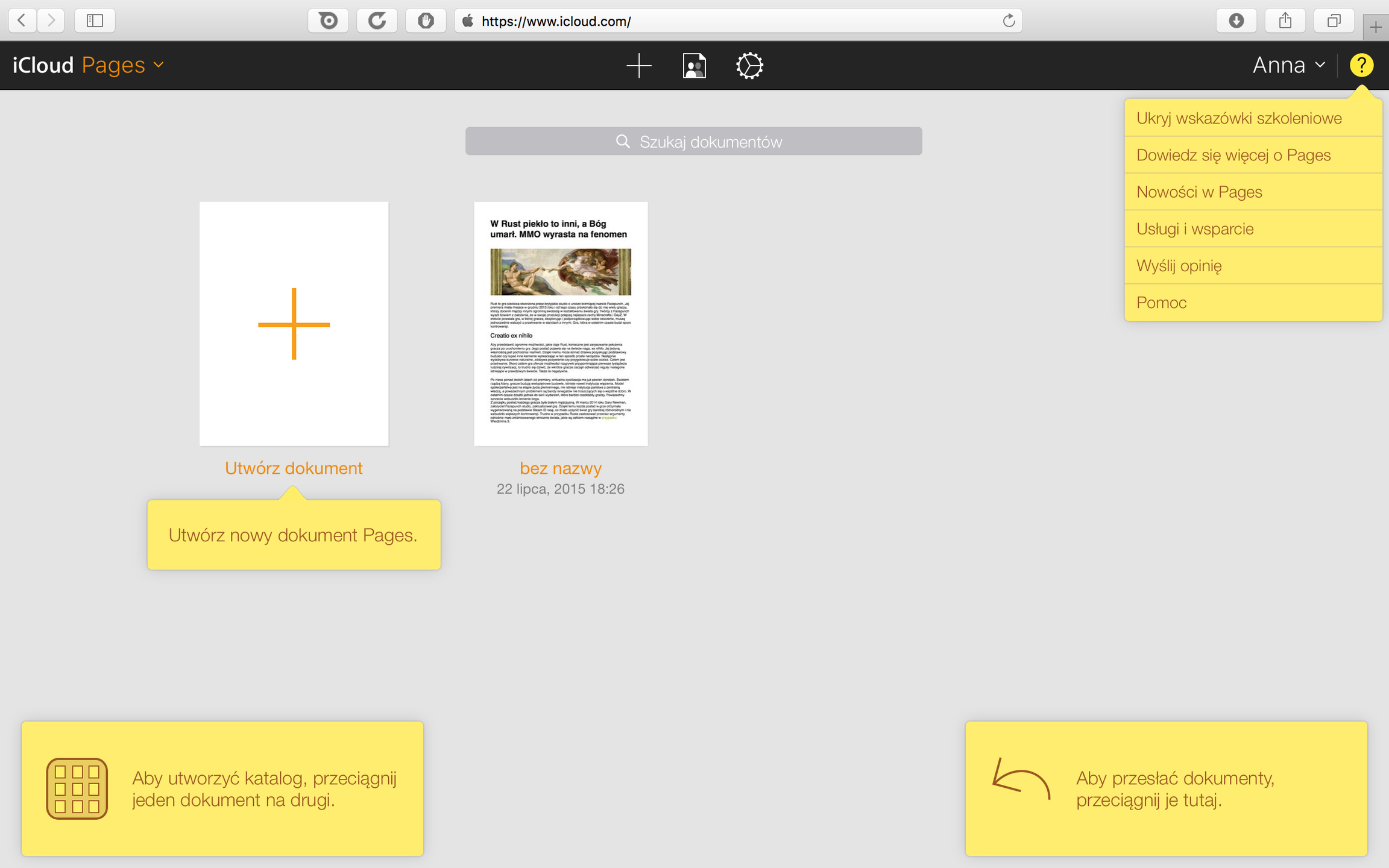The height and width of the screenshot is (868, 1389).
Task: Click the circular-arrow extension icon left of address bar
Action: tap(377, 20)
